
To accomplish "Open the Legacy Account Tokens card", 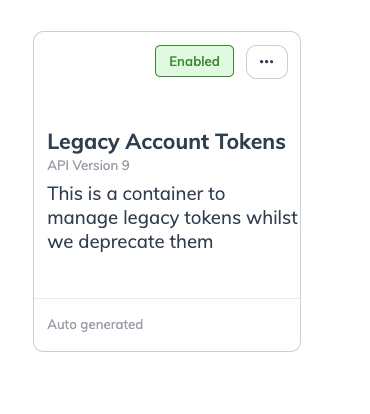I will click(x=167, y=191).
